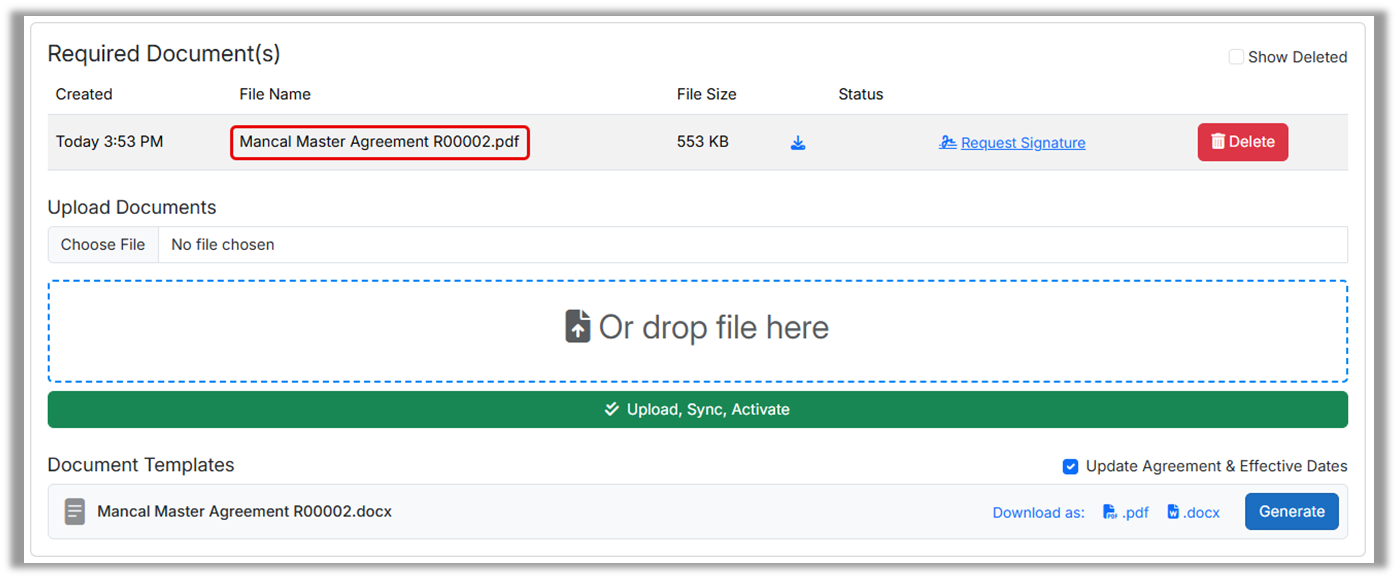Select the Mancal Master Agreement R00002.docx template name

pyautogui.click(x=244, y=511)
